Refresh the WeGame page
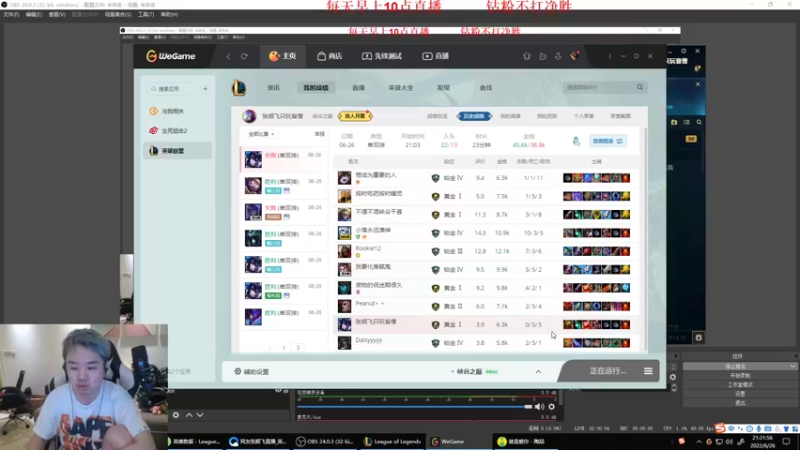Viewport: 800px width, 450px height. [x=244, y=56]
